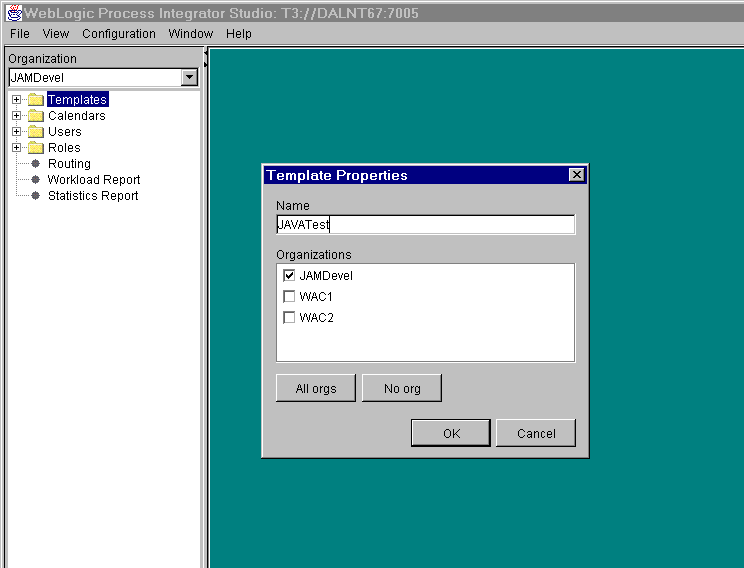The width and height of the screenshot is (744, 568).
Task: Click the JAMDevel organization combo box
Action: pos(103,77)
